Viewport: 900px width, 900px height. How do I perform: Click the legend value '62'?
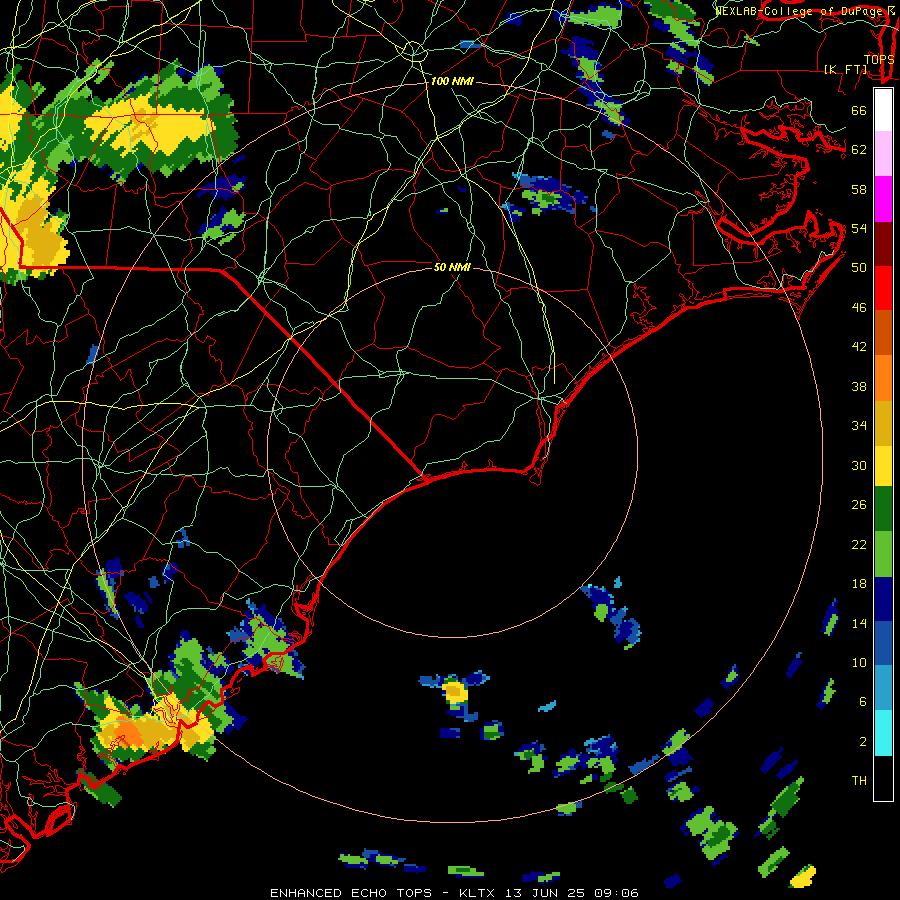pyautogui.click(x=859, y=150)
